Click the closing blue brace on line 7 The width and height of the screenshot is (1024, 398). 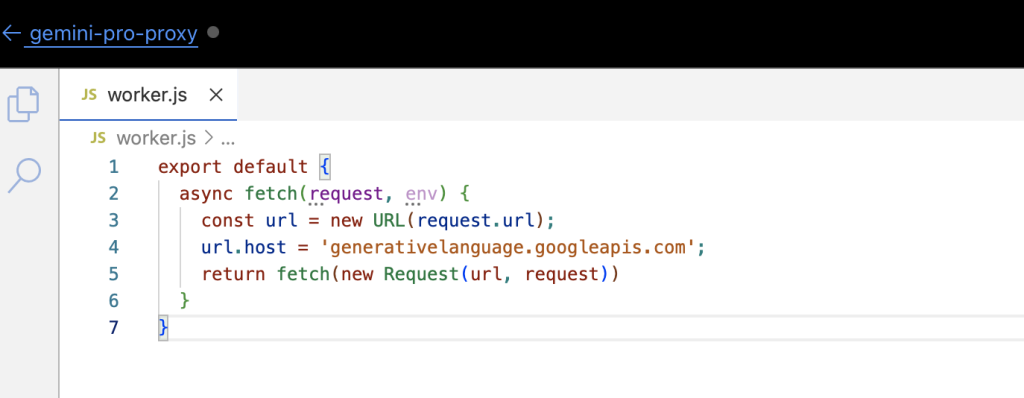tap(163, 327)
